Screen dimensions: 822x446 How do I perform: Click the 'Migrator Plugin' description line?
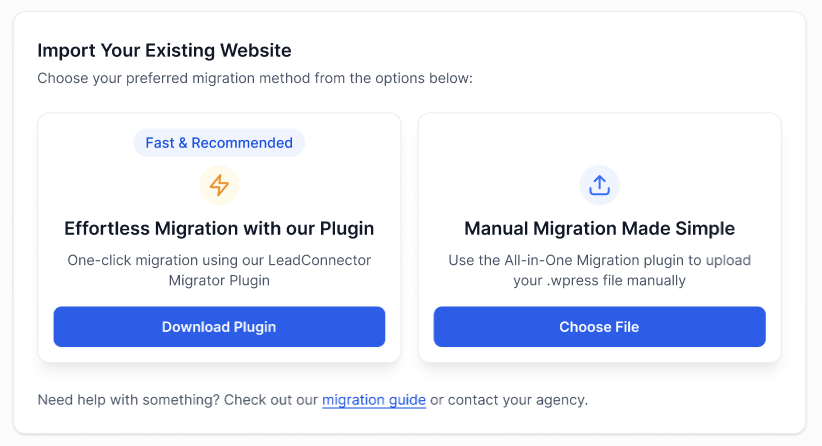pyautogui.click(x=219, y=280)
